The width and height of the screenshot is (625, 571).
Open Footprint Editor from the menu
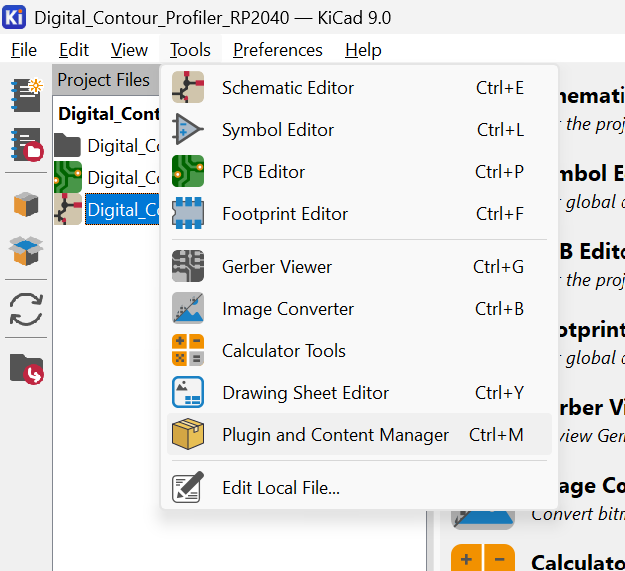coord(359,214)
